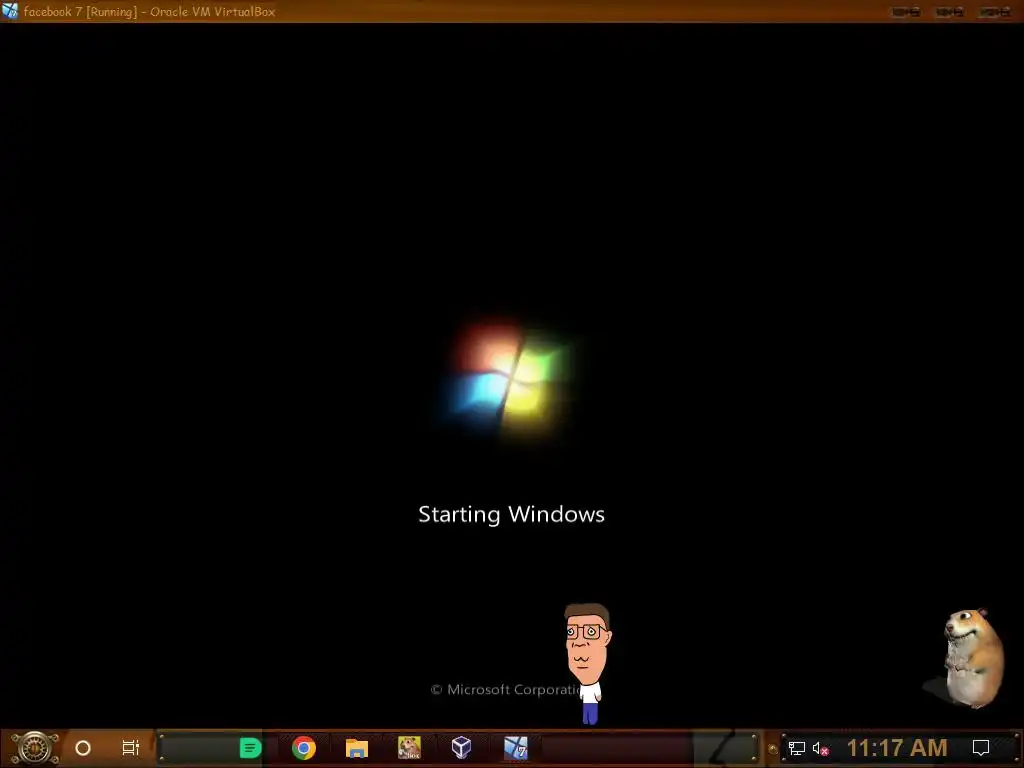Open the steampunk Start button

pos(35,748)
